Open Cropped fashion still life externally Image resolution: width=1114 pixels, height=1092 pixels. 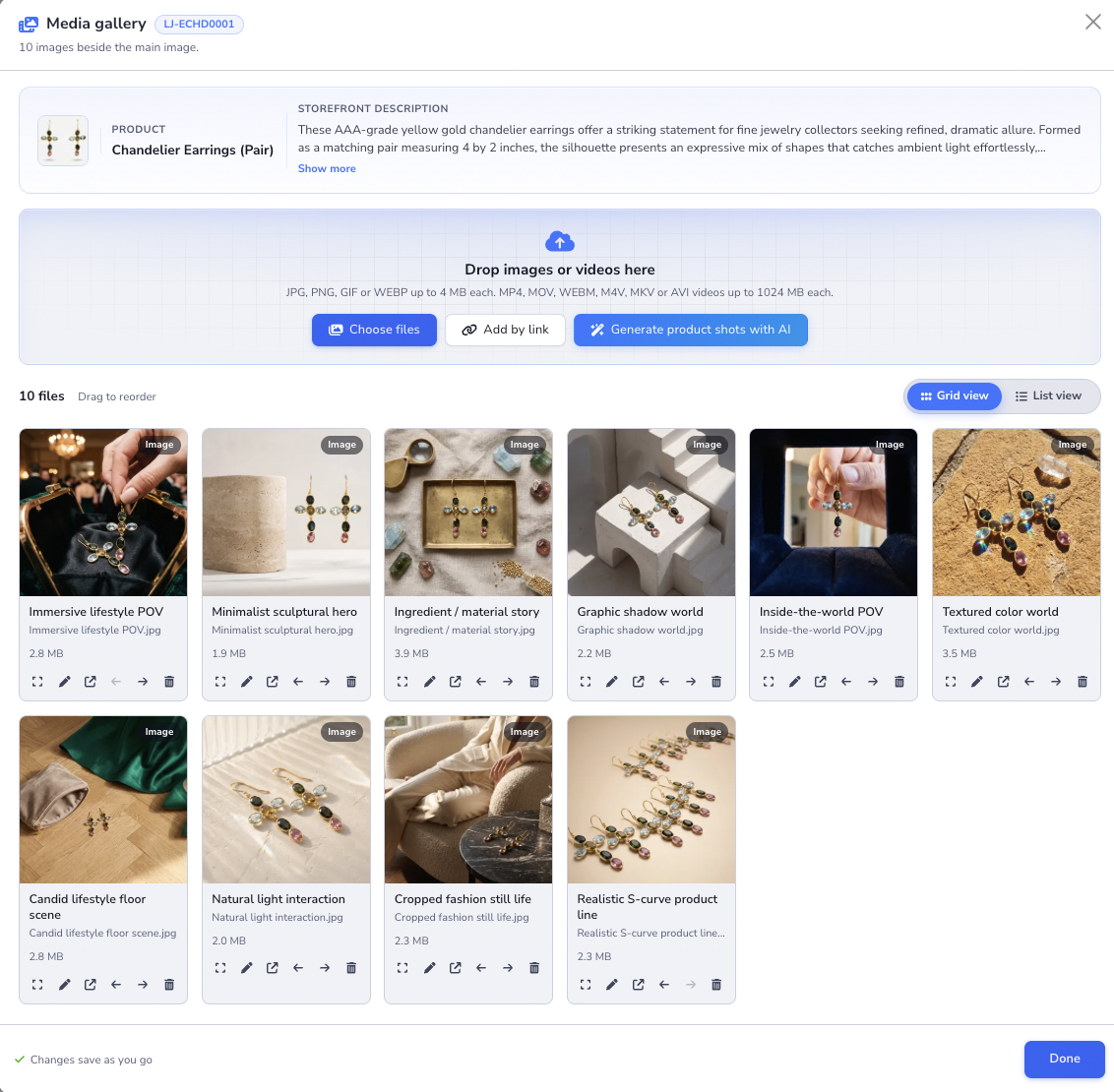456,968
